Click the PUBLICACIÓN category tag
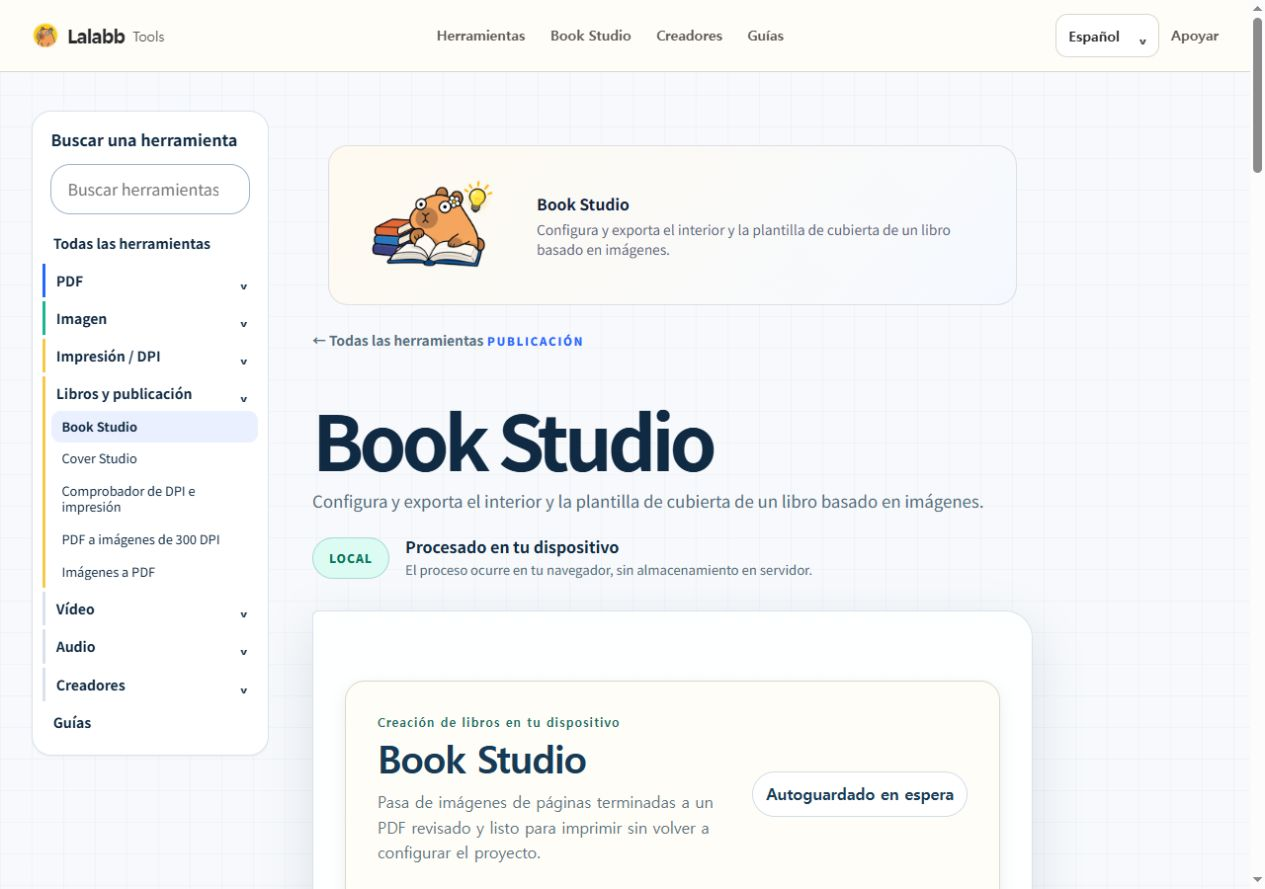Screen dimensions: 1265x889 [535, 341]
